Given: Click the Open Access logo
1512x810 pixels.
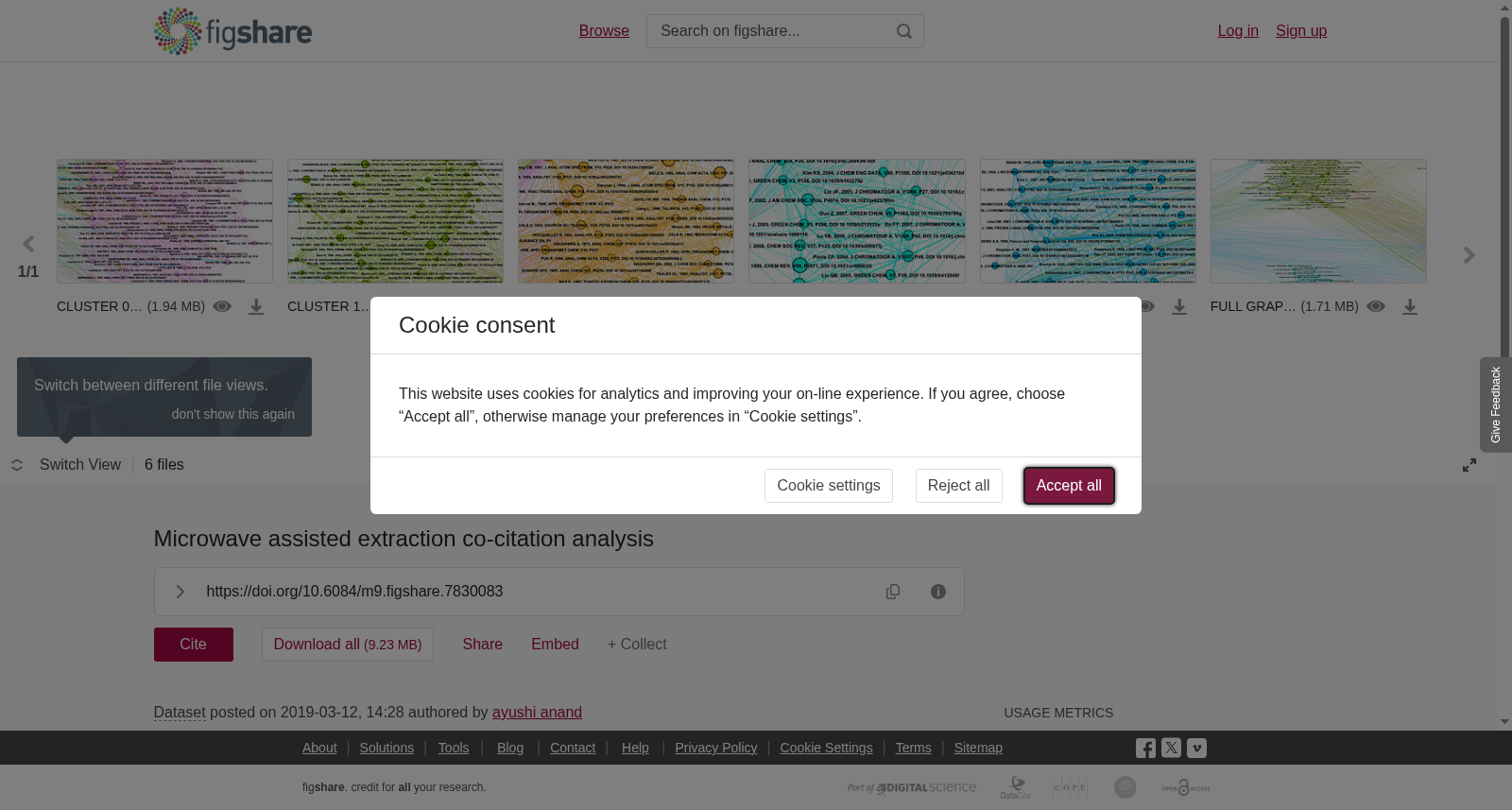Looking at the screenshot, I should pyautogui.click(x=1186, y=787).
